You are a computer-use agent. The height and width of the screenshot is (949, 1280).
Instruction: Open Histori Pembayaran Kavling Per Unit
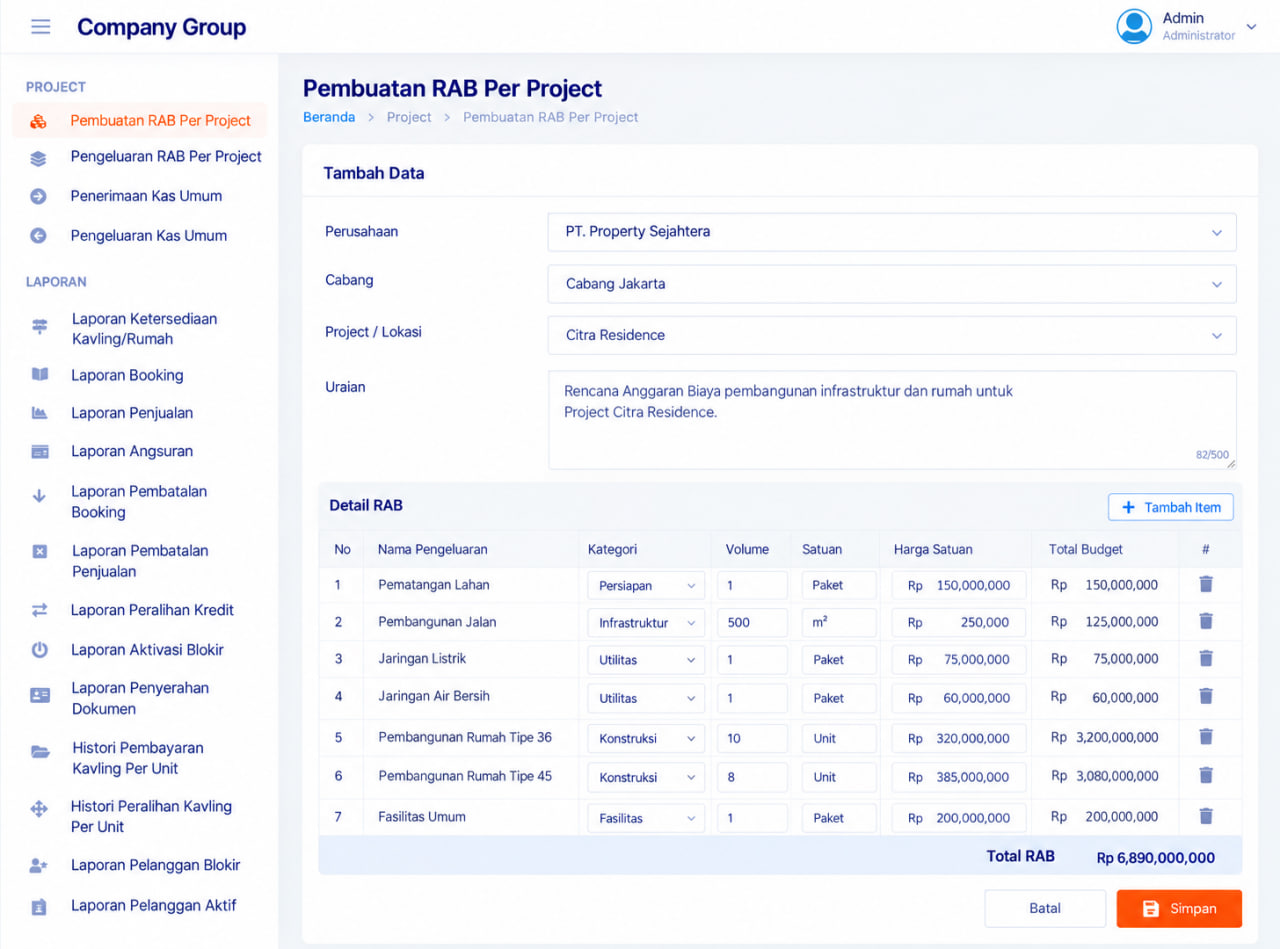tap(138, 758)
